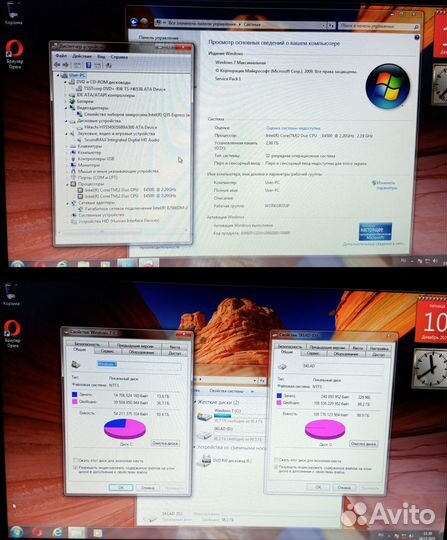447x540 pixels.
Task: Open Файл menu in Device Manager
Action: [x=61, y=56]
